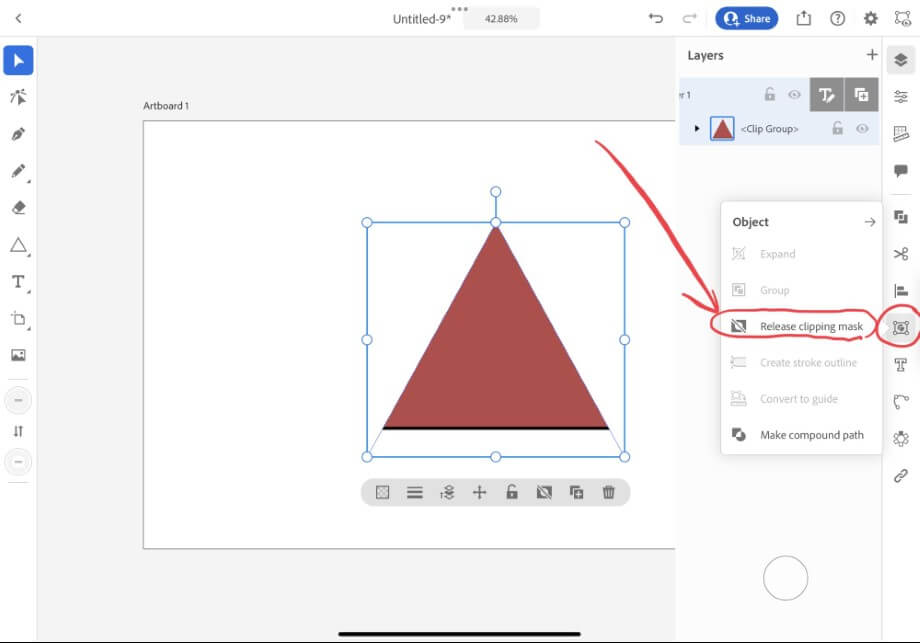Hide the Clip Group layer
920x643 pixels.
862,128
